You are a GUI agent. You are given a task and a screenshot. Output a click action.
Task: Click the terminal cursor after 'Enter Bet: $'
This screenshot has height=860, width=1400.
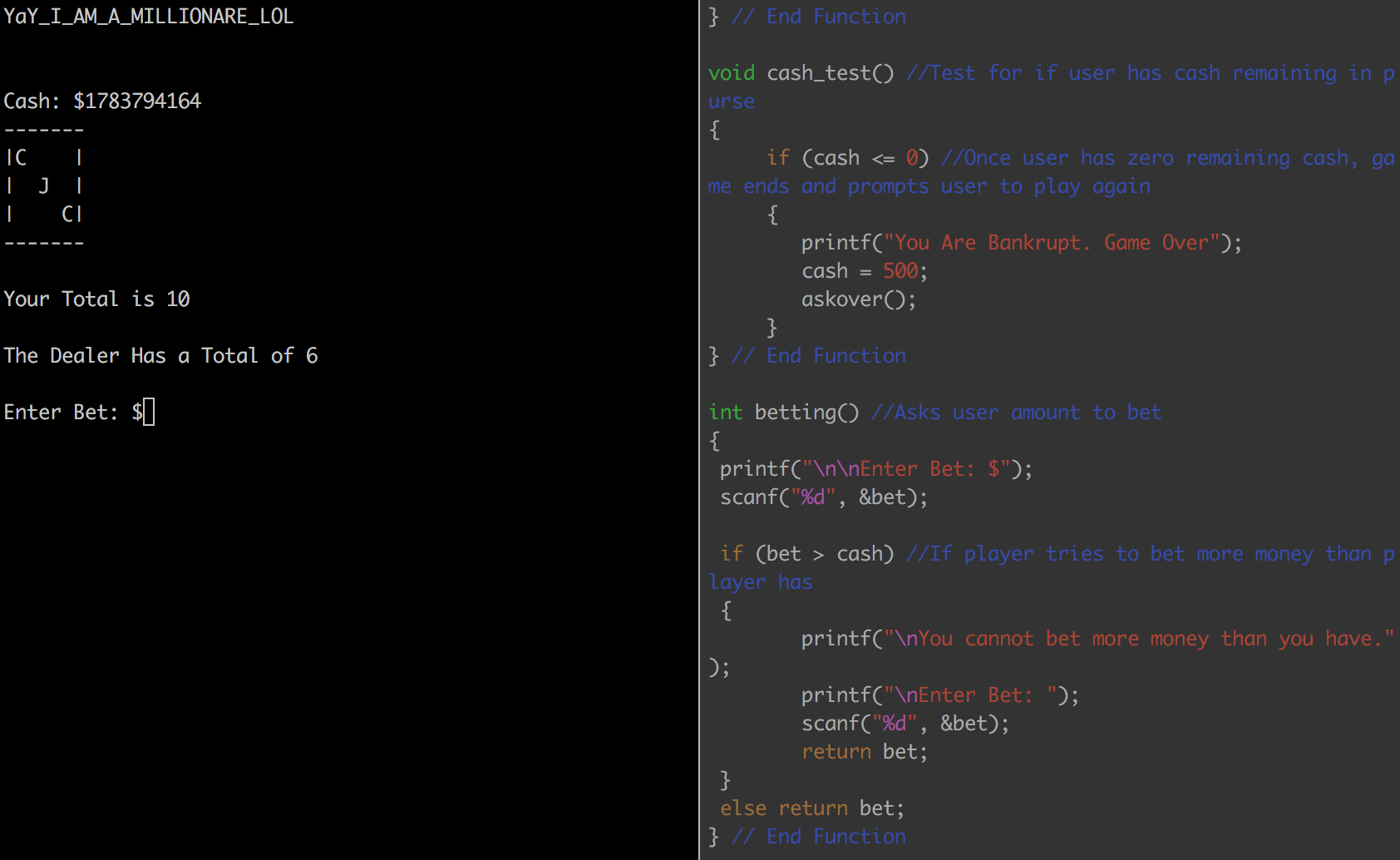[x=149, y=412]
